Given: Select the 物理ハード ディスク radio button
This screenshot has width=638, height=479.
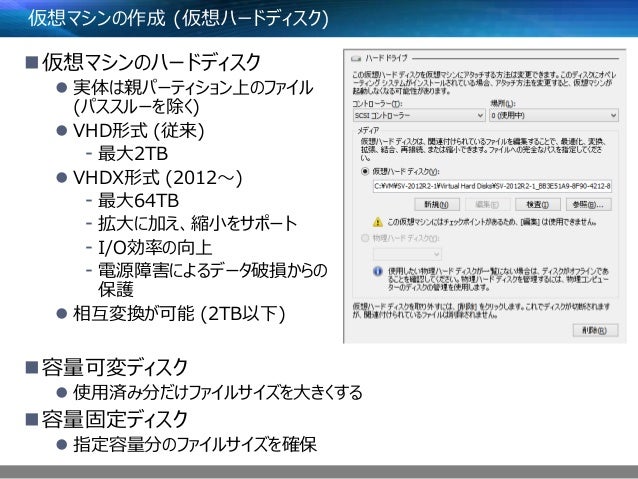Looking at the screenshot, I should tap(365, 238).
